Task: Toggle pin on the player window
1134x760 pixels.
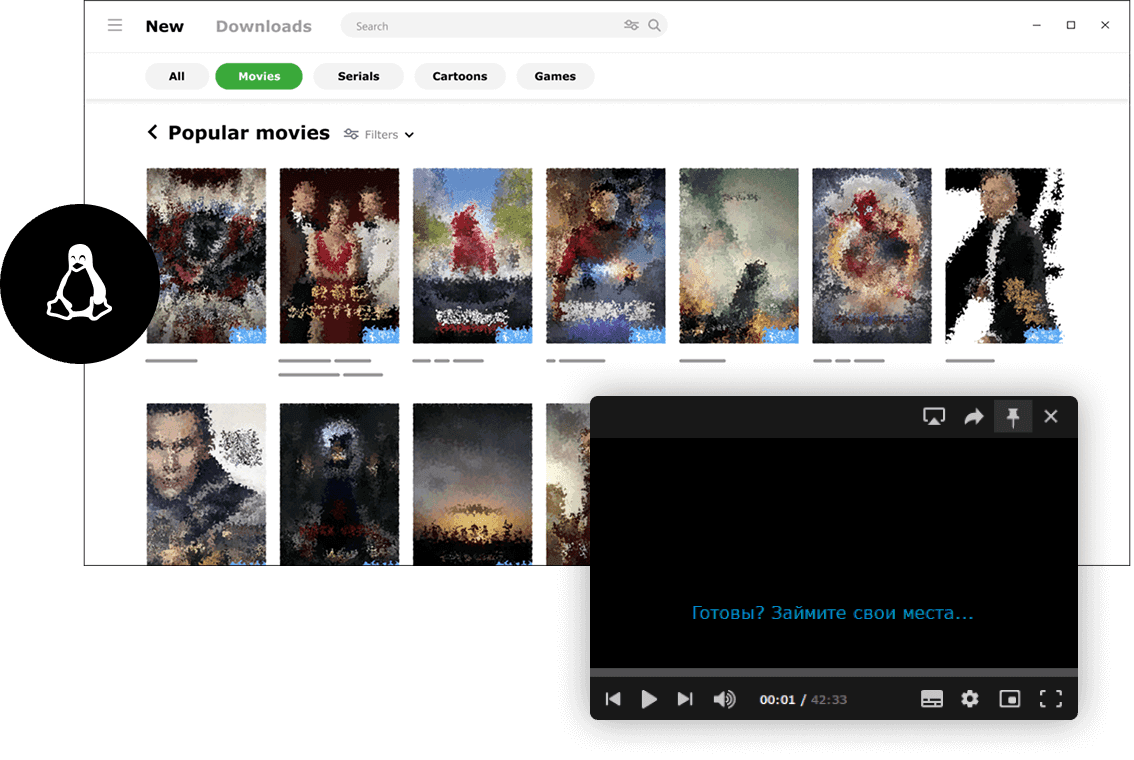Action: point(1012,417)
